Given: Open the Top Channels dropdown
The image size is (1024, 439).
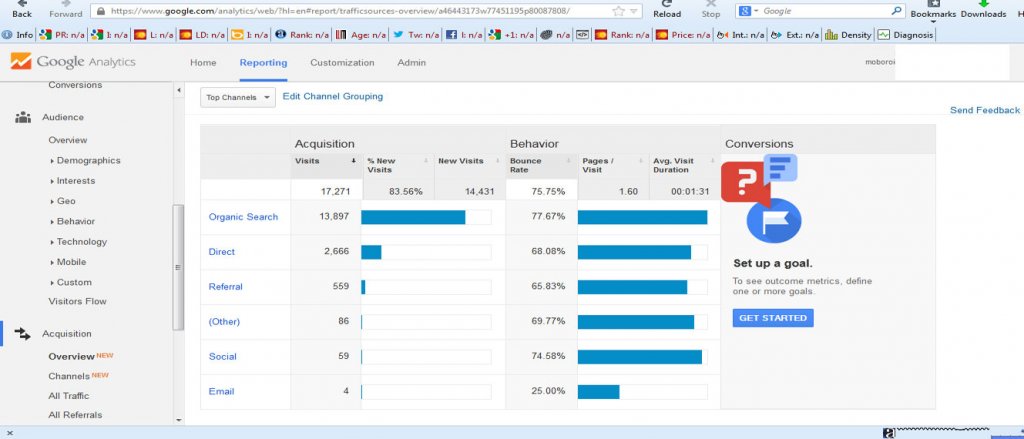Looking at the screenshot, I should (x=238, y=97).
